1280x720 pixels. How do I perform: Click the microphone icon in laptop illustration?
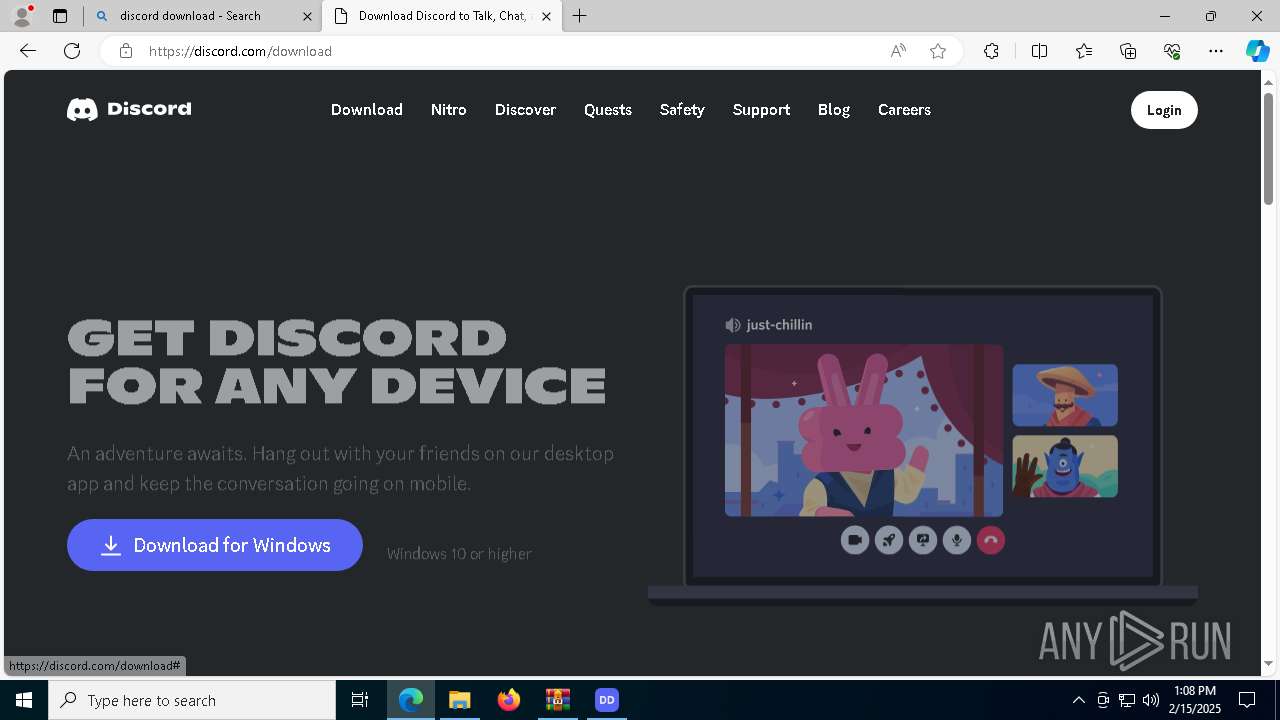(x=957, y=540)
